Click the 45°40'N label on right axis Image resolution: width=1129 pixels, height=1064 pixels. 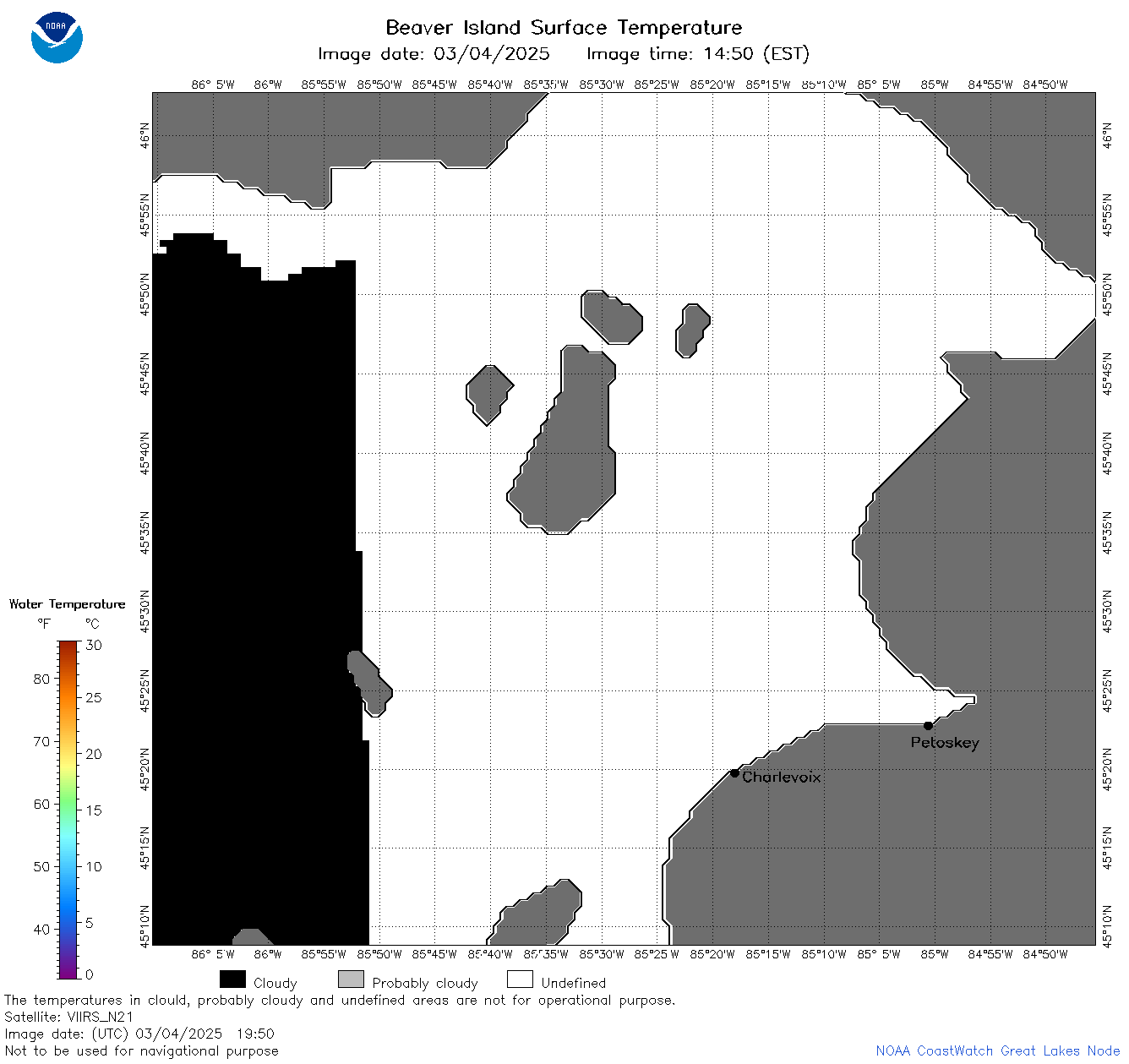tap(1108, 453)
